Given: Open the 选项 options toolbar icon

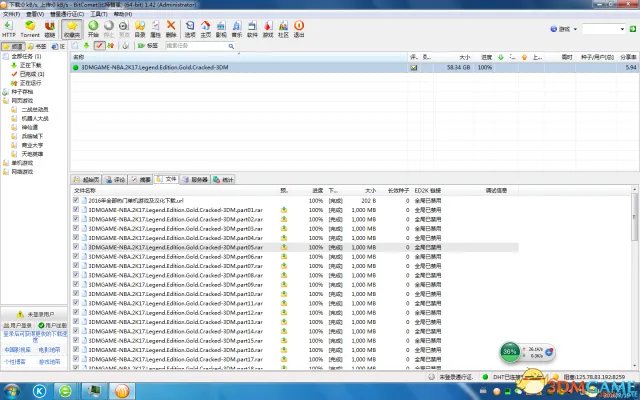Looking at the screenshot, I should tap(190, 29).
